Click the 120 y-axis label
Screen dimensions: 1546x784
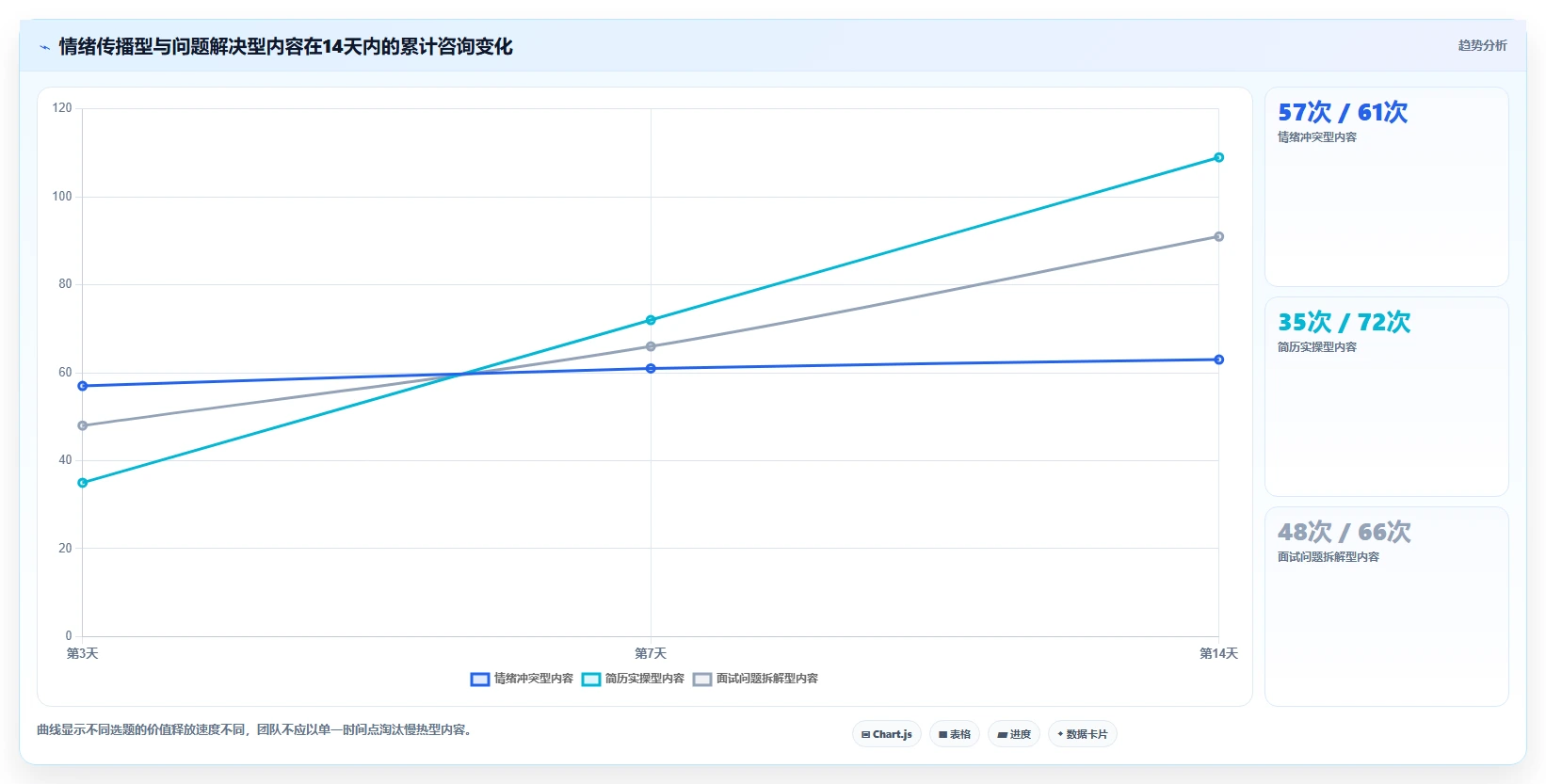click(x=62, y=108)
